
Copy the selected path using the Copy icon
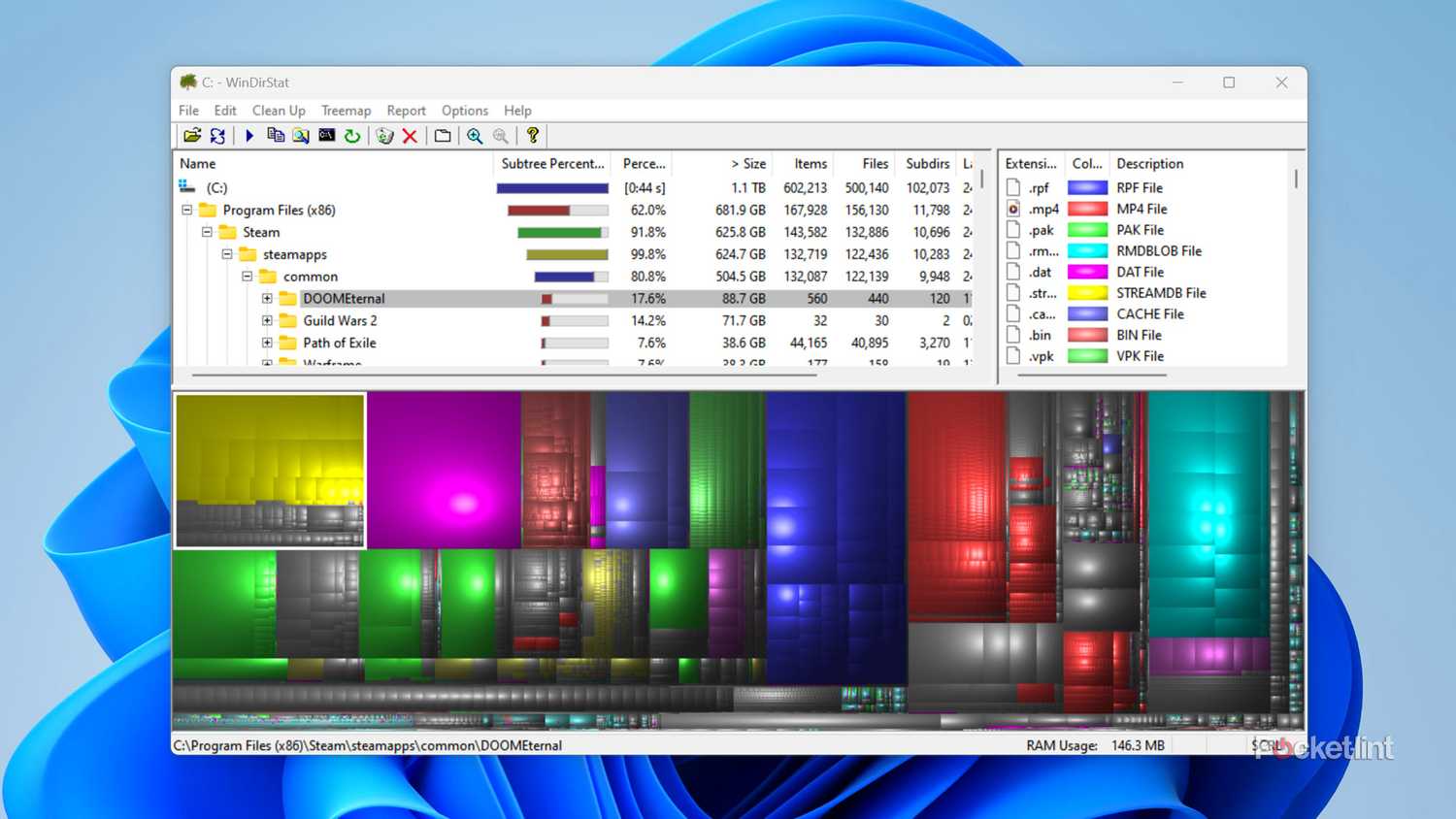275,136
